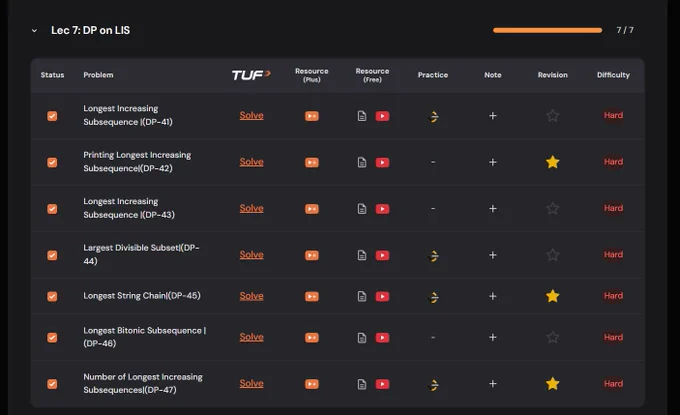Add a note for DP-41 row
680x415 pixels.
click(x=493, y=116)
